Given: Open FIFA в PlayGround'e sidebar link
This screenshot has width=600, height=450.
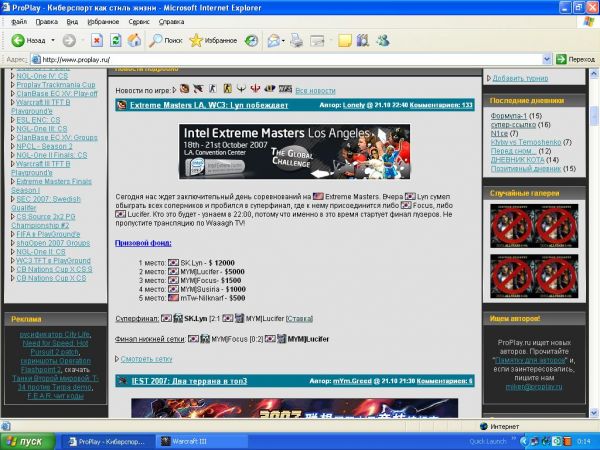Looking at the screenshot, I should coord(48,234).
